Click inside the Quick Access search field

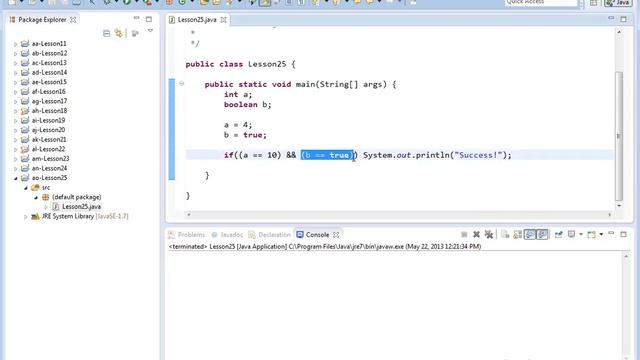pyautogui.click(x=541, y=2)
